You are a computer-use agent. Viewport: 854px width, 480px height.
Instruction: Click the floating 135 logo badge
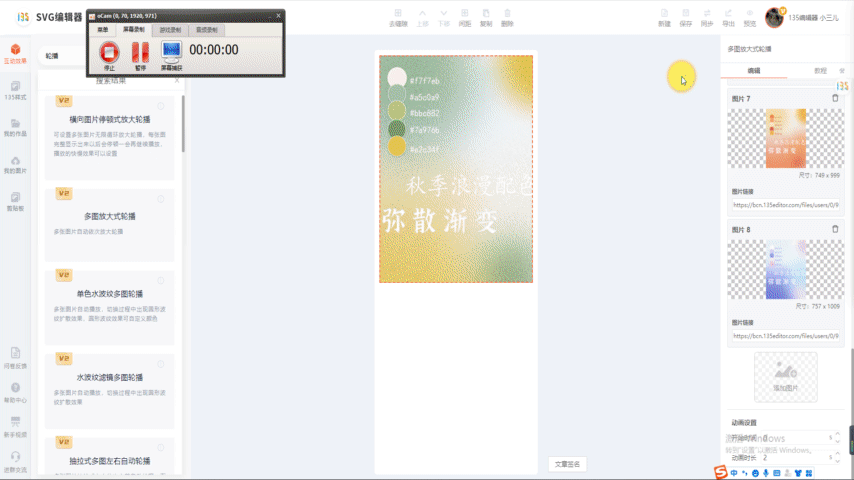842,86
